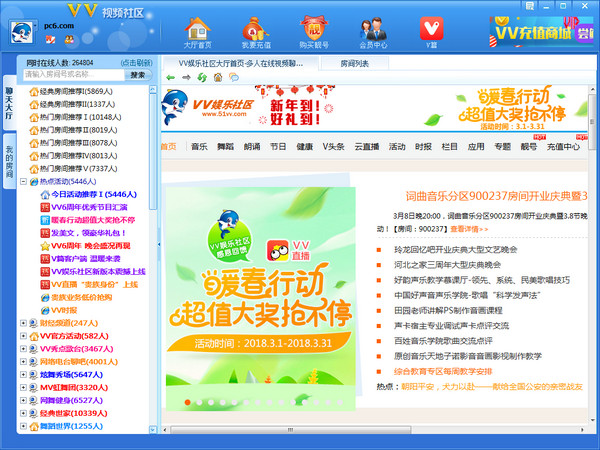Open the 朝阳平安 hot topic link

tap(492, 386)
